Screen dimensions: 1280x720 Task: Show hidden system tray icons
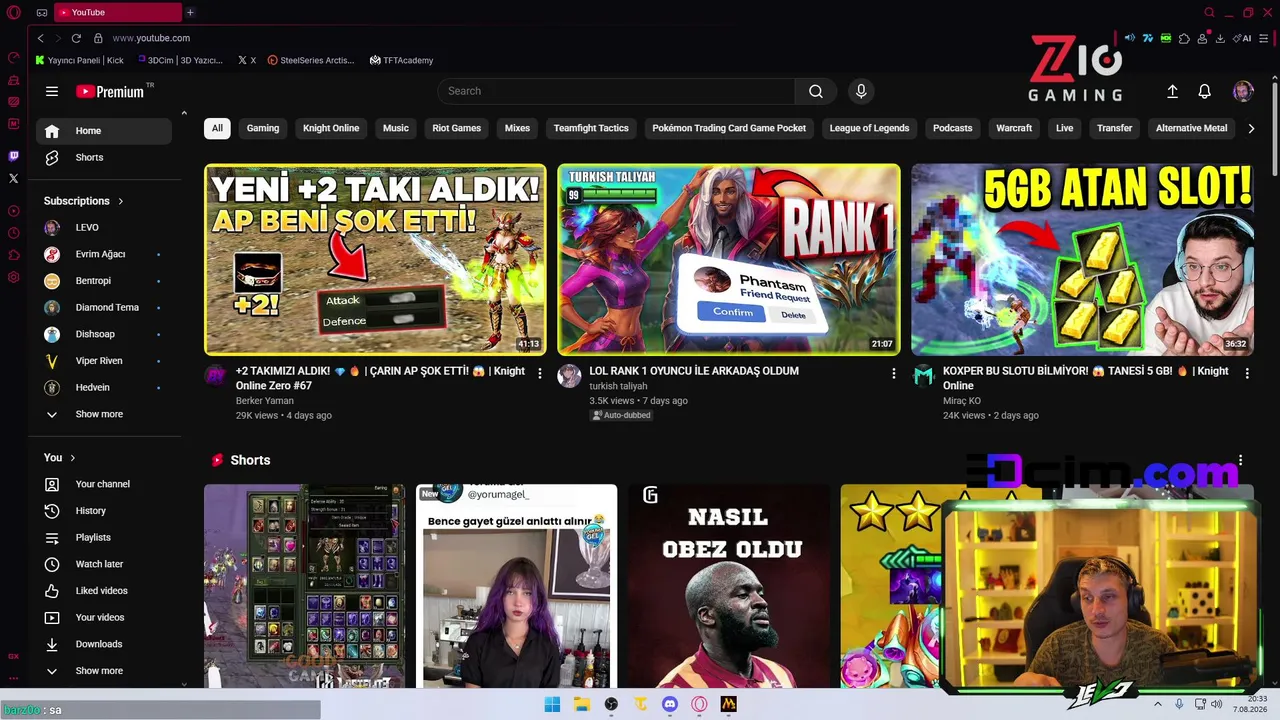click(x=1158, y=704)
